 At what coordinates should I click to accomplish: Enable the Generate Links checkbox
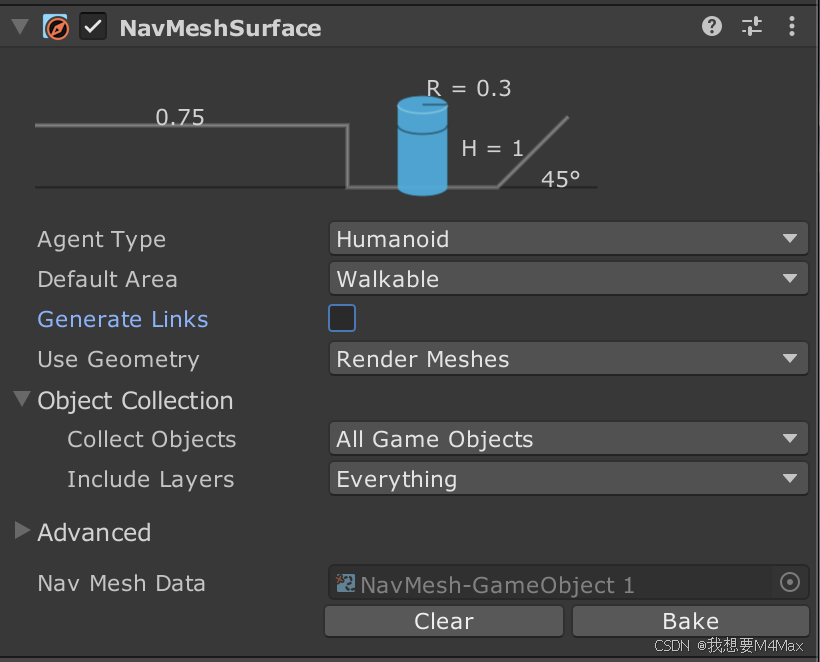tap(342, 319)
